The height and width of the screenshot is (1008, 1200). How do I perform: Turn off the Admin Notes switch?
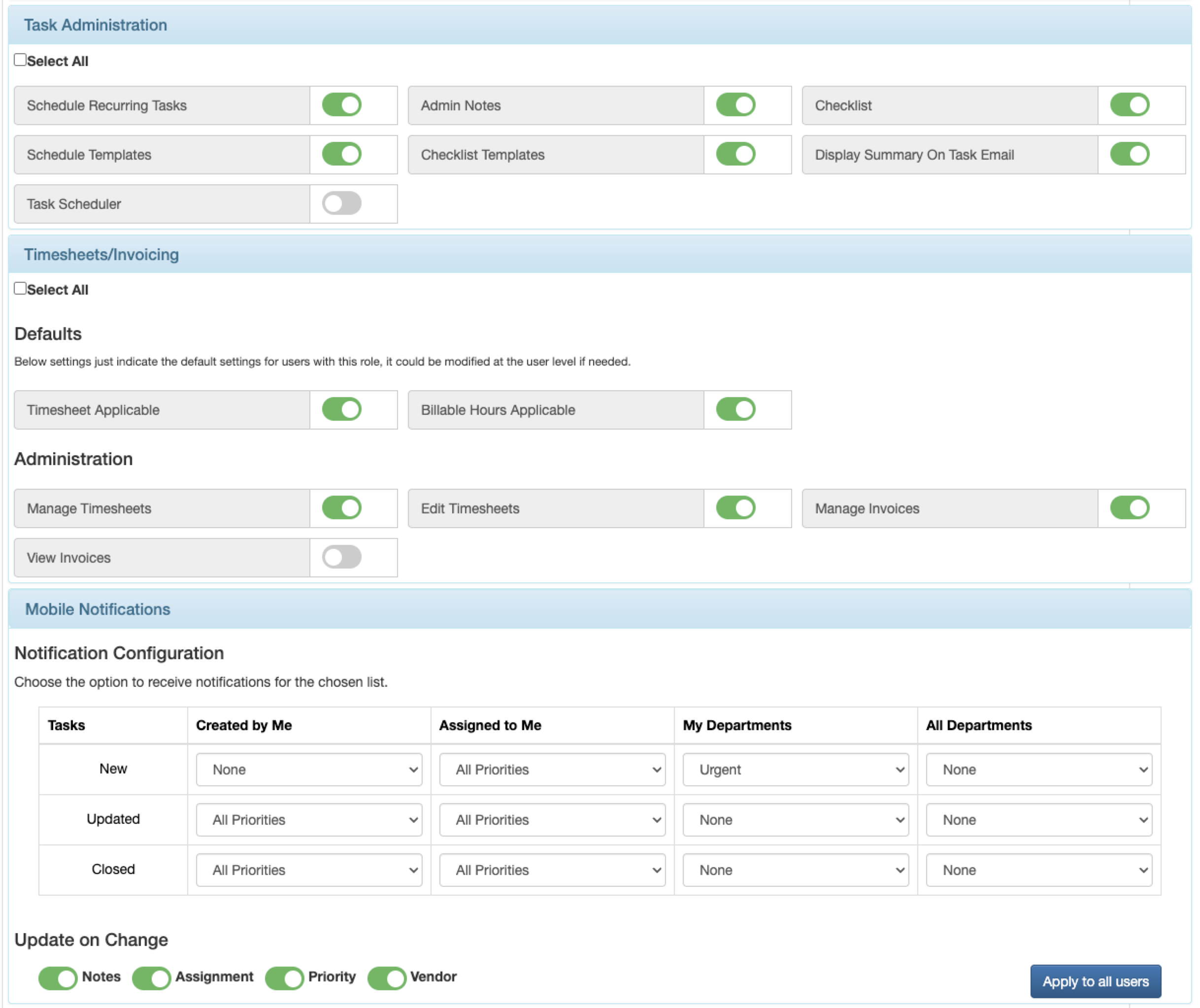pos(735,105)
